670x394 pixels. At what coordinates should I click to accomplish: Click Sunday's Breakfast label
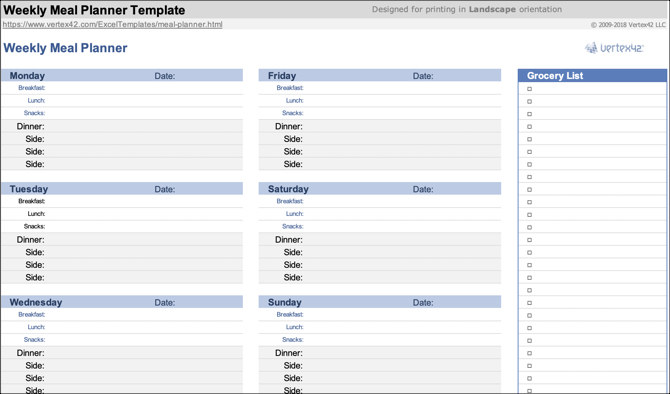tap(290, 314)
